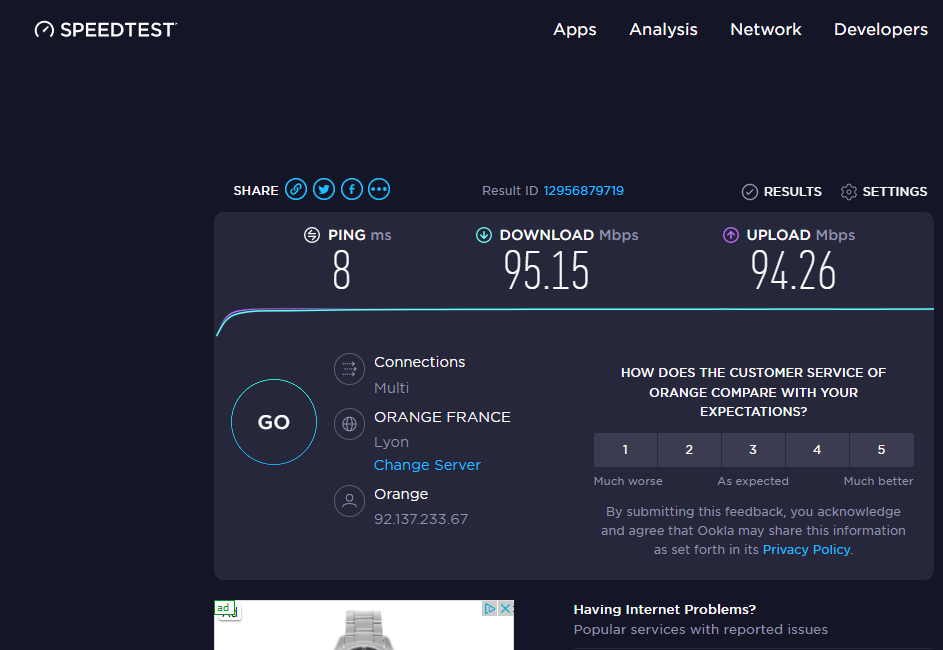The width and height of the screenshot is (943, 650).
Task: Click the Lyon server location
Action: coord(392,442)
